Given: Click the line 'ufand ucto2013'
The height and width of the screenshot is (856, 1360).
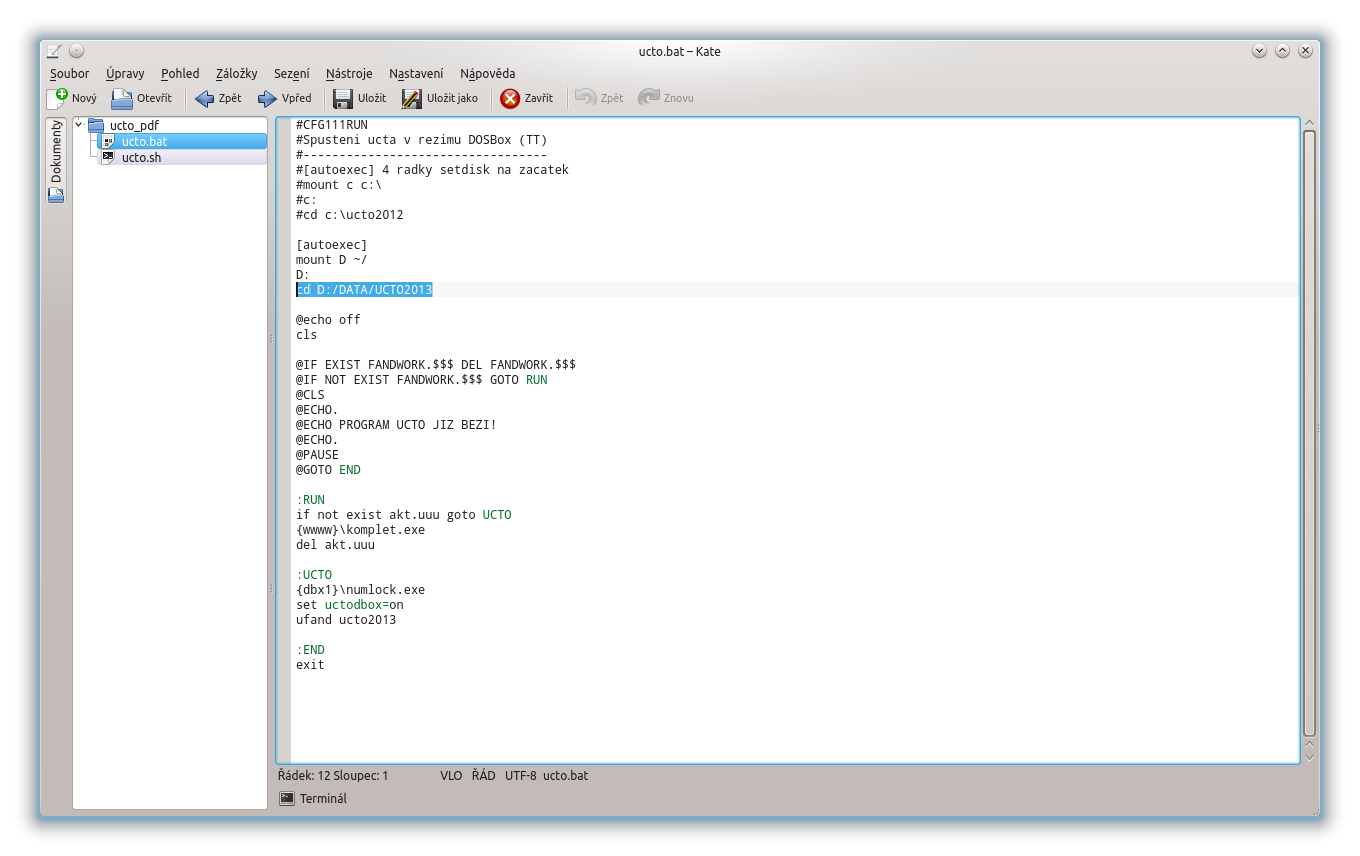Looking at the screenshot, I should (x=346, y=620).
